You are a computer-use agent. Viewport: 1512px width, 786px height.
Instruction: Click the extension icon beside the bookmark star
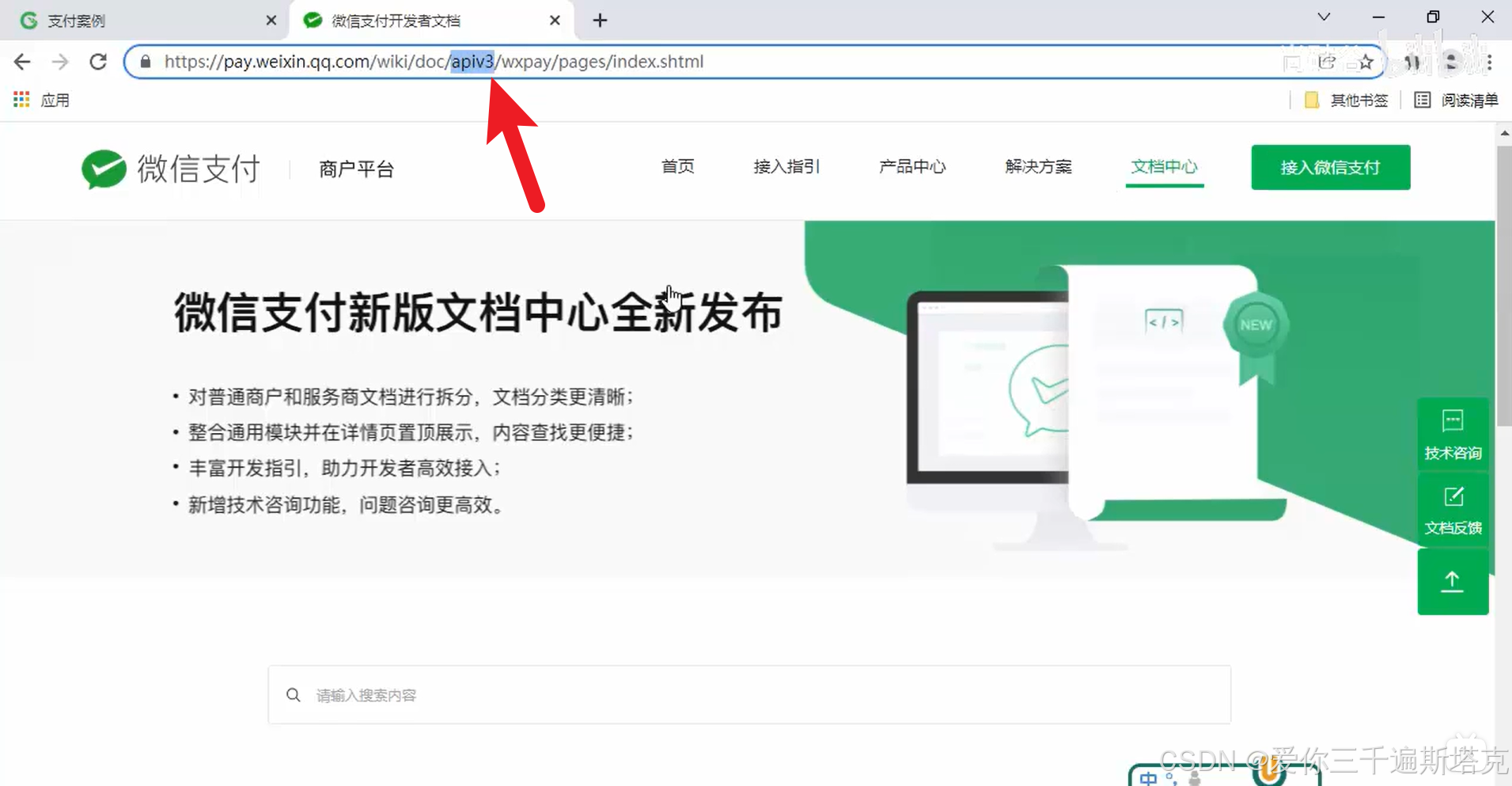click(x=1412, y=62)
